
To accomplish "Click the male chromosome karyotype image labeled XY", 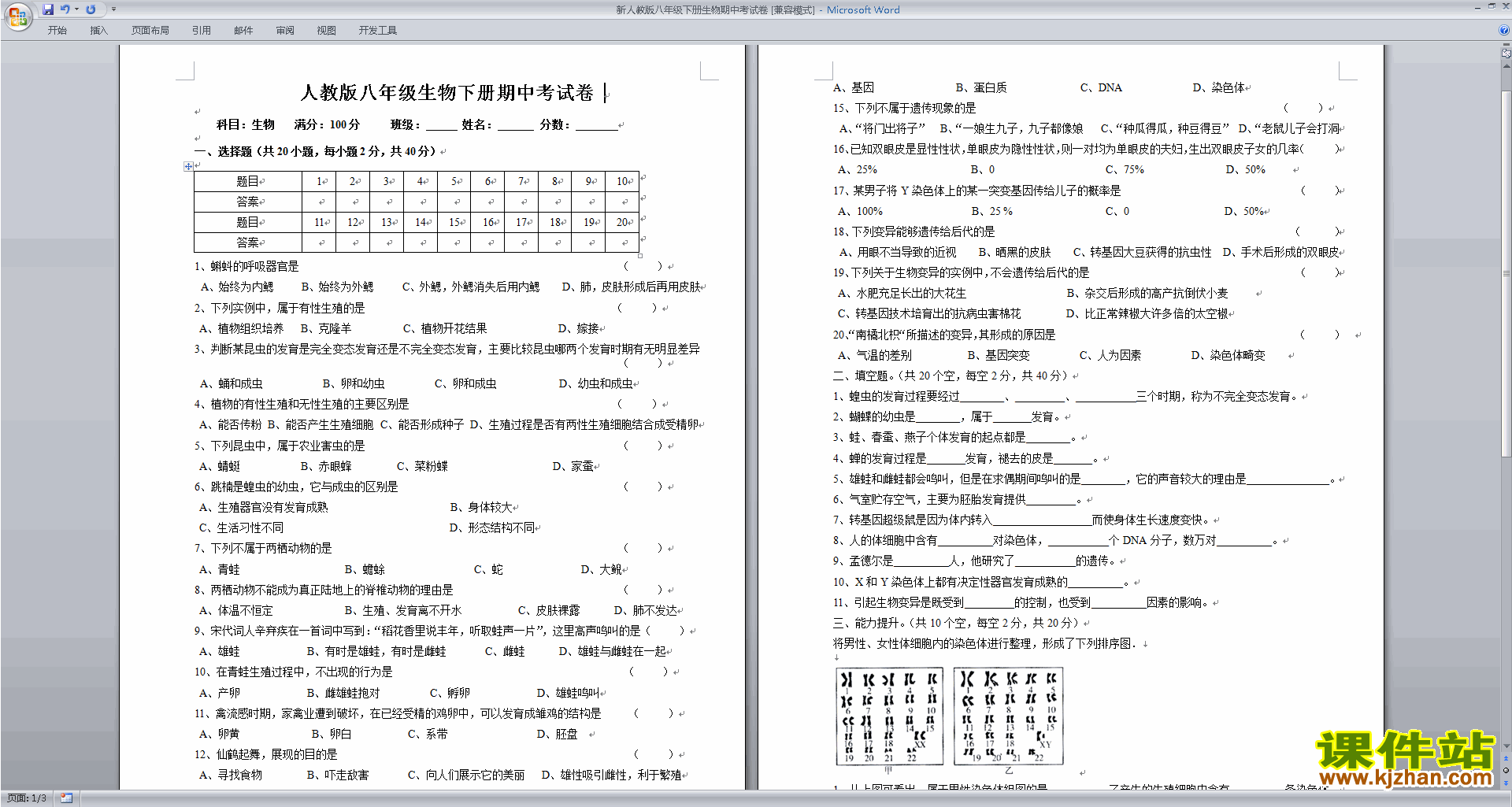I will [x=1008, y=716].
